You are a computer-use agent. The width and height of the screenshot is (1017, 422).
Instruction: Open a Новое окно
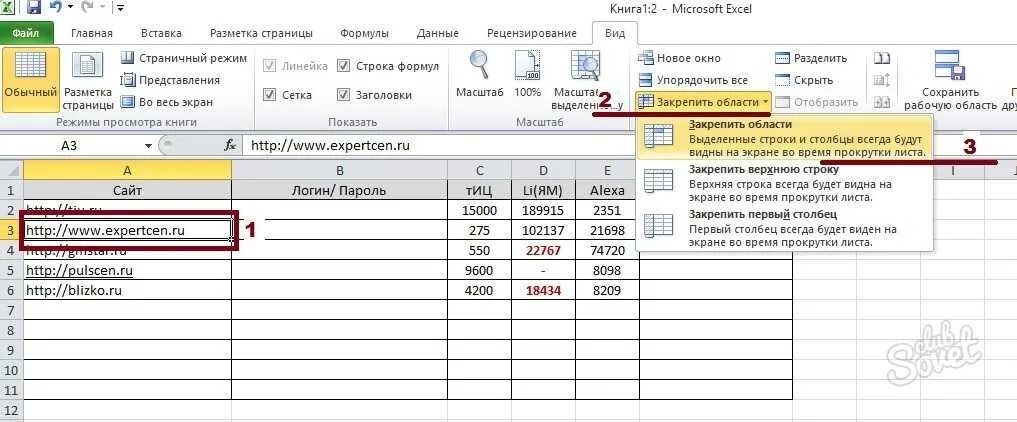tap(679, 58)
